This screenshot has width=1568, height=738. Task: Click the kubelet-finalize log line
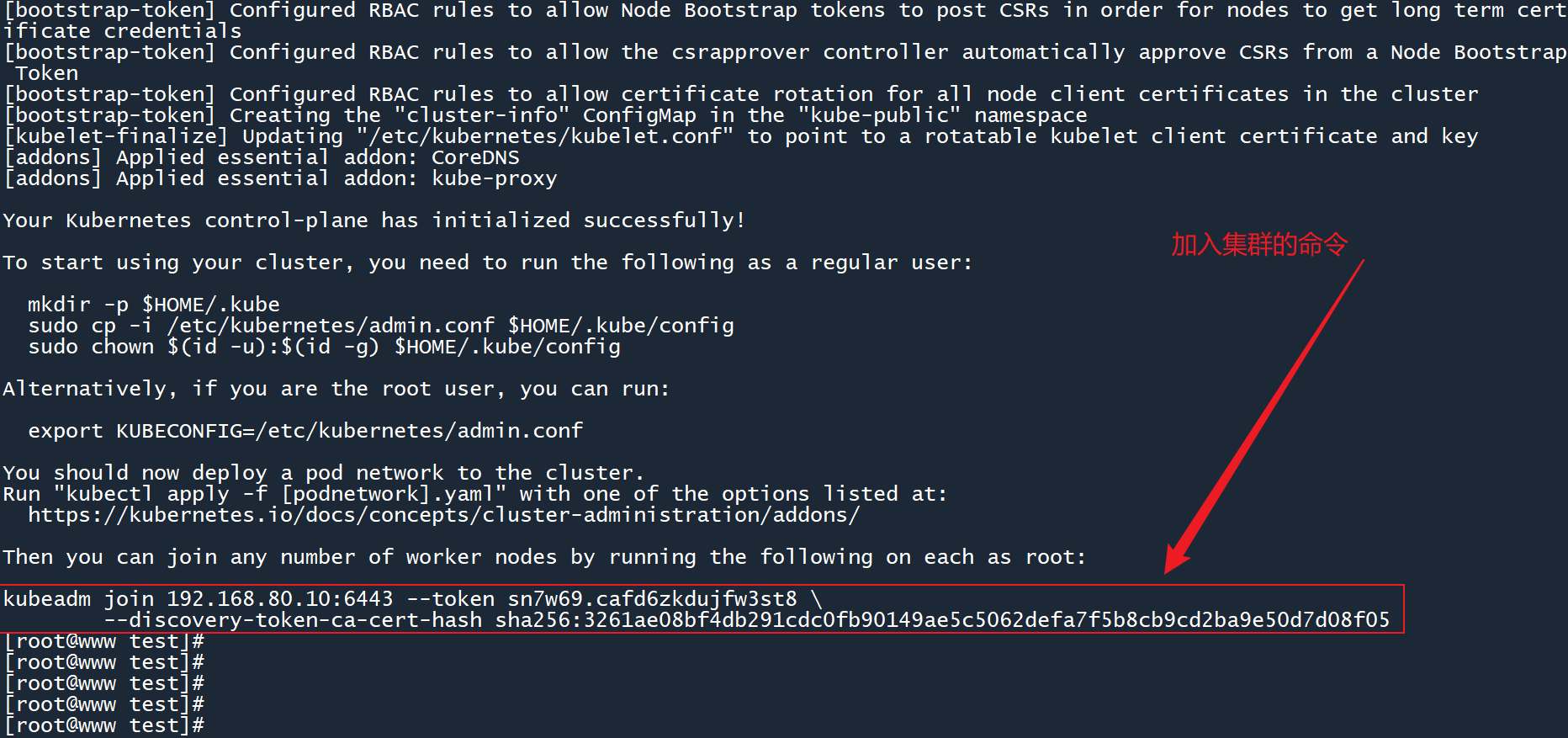(x=740, y=136)
